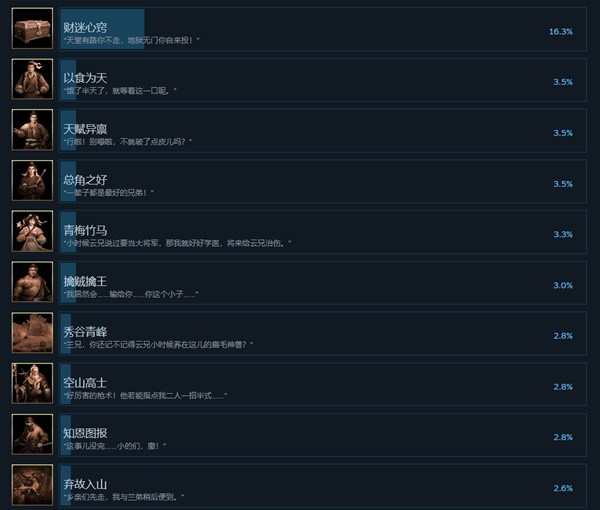Click the 空山高士 achievement title
The height and width of the screenshot is (510, 600).
pyautogui.click(x=85, y=383)
